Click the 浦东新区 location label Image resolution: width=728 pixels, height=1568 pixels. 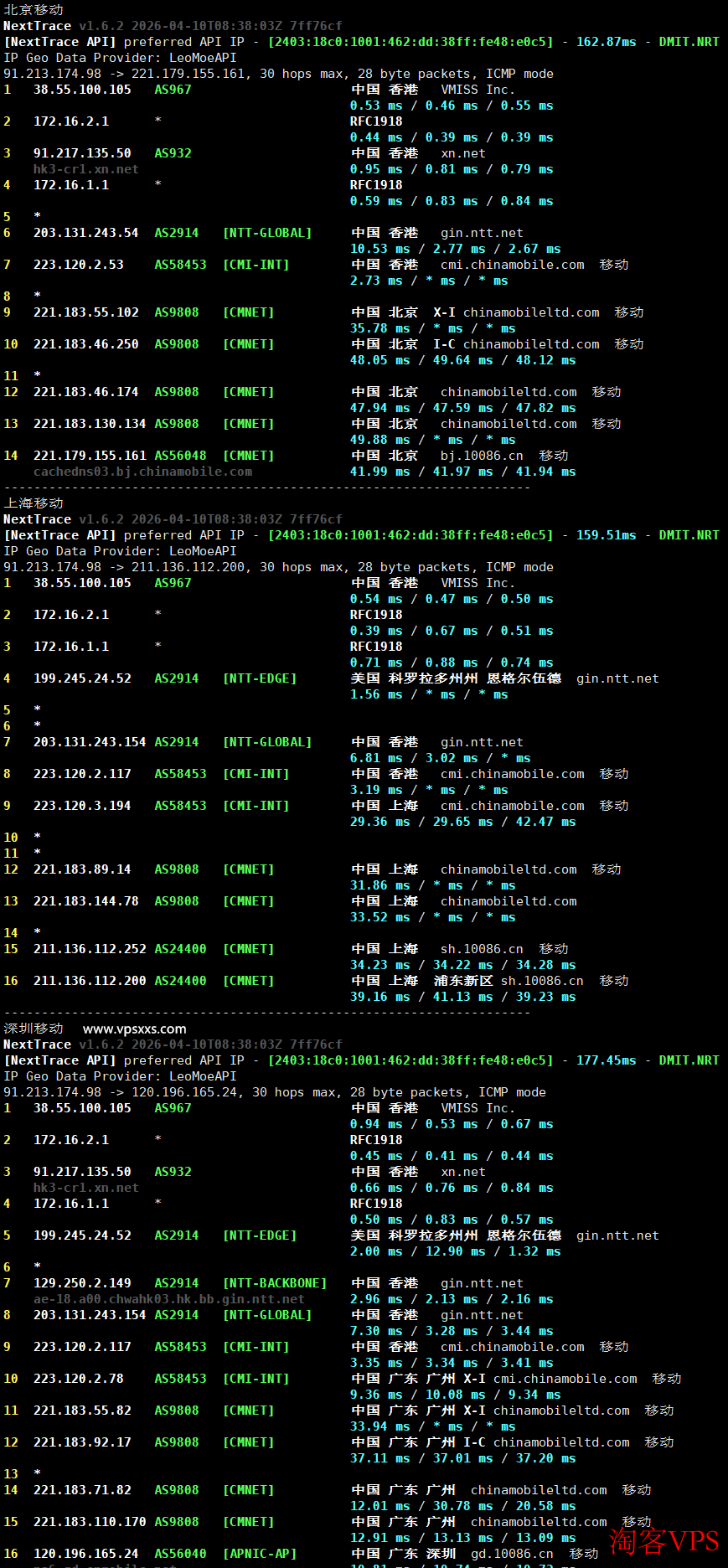pos(463,981)
